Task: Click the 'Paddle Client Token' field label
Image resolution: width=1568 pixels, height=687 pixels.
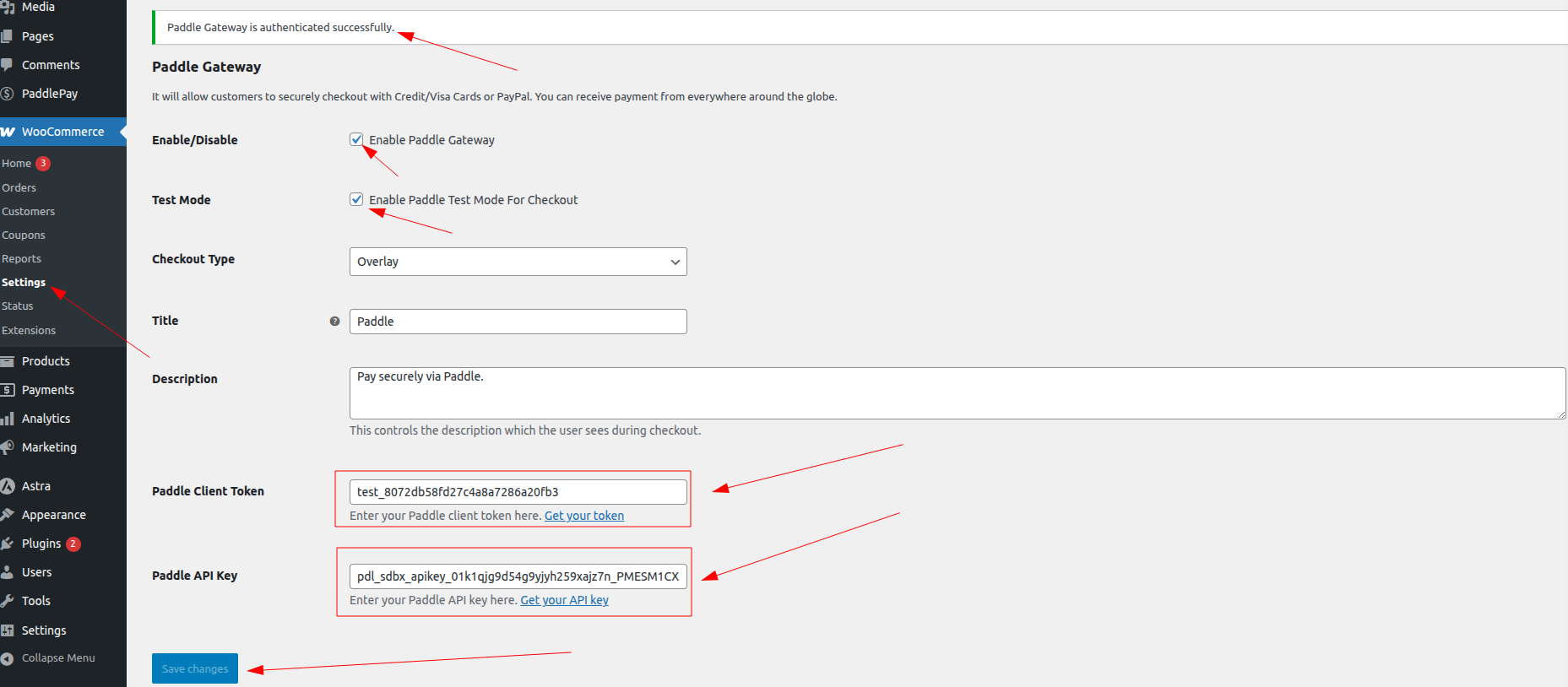Action: pos(208,491)
